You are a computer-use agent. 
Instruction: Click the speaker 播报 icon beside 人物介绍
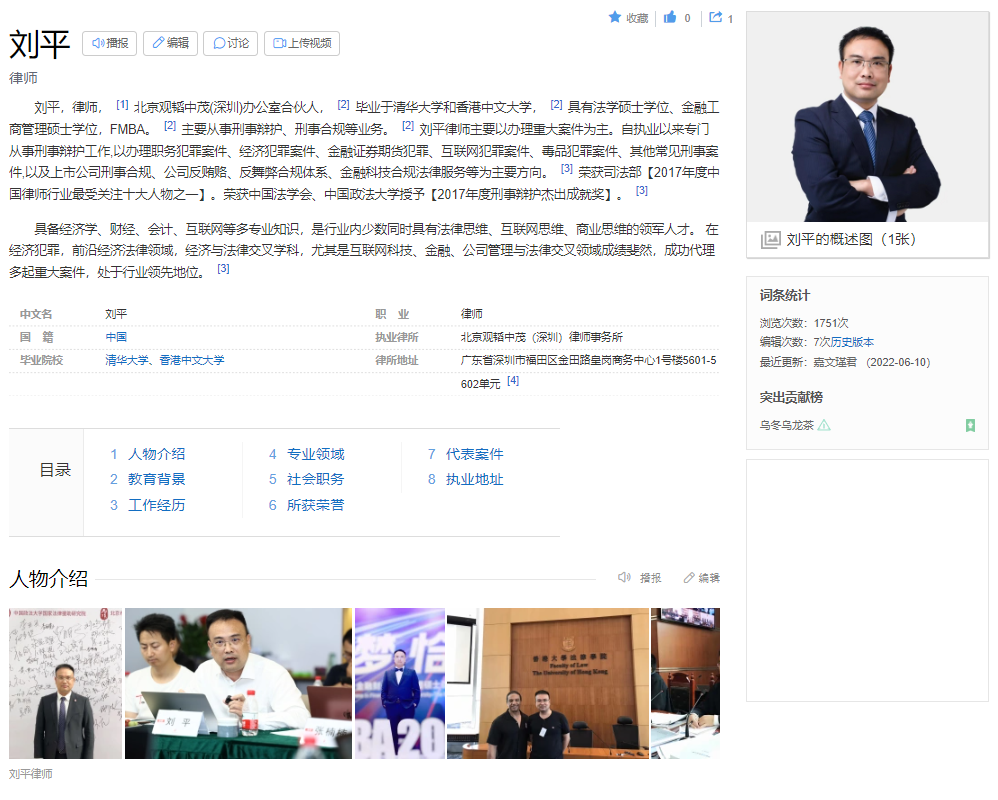click(625, 577)
